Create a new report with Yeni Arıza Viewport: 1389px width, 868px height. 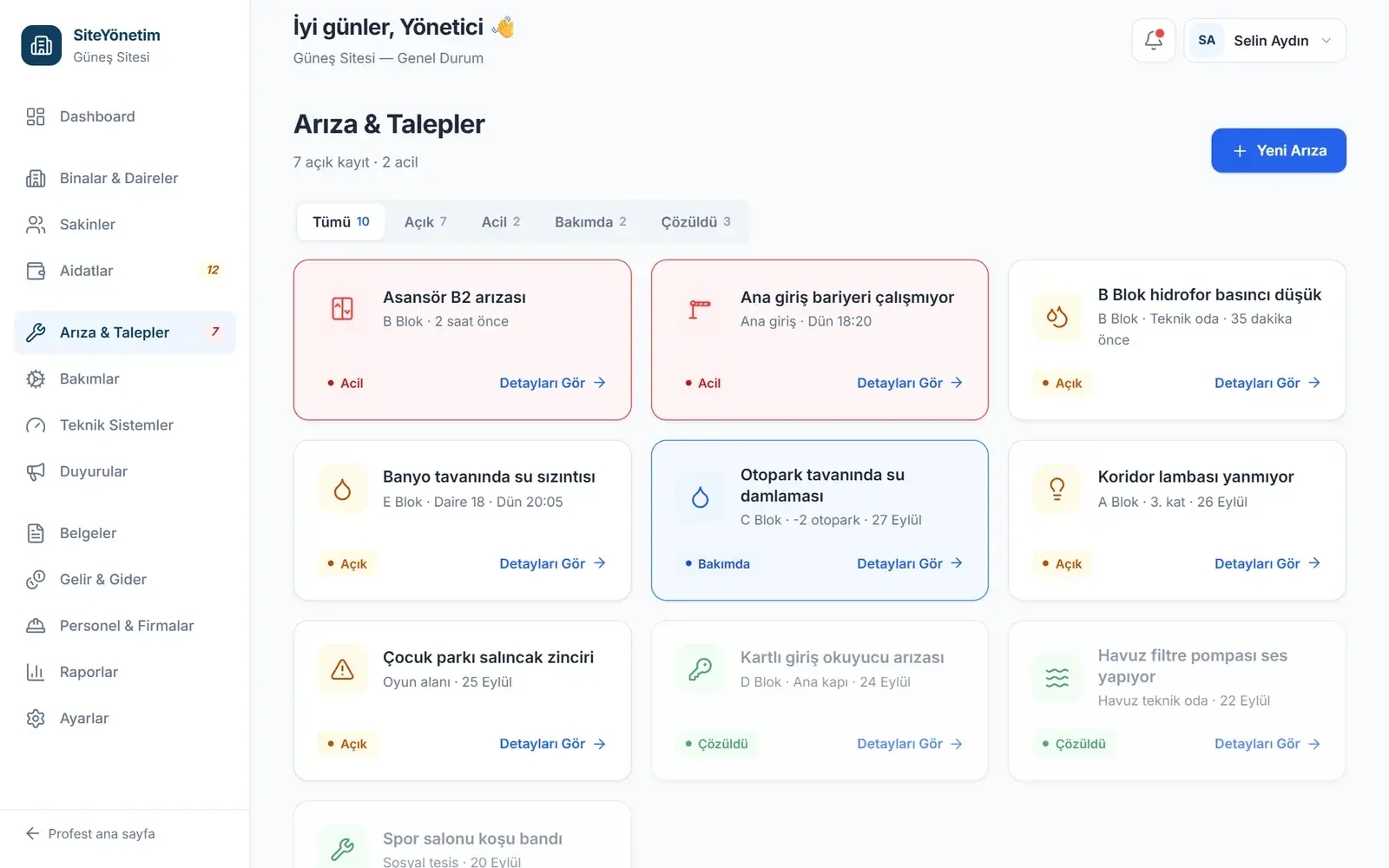[1279, 150]
